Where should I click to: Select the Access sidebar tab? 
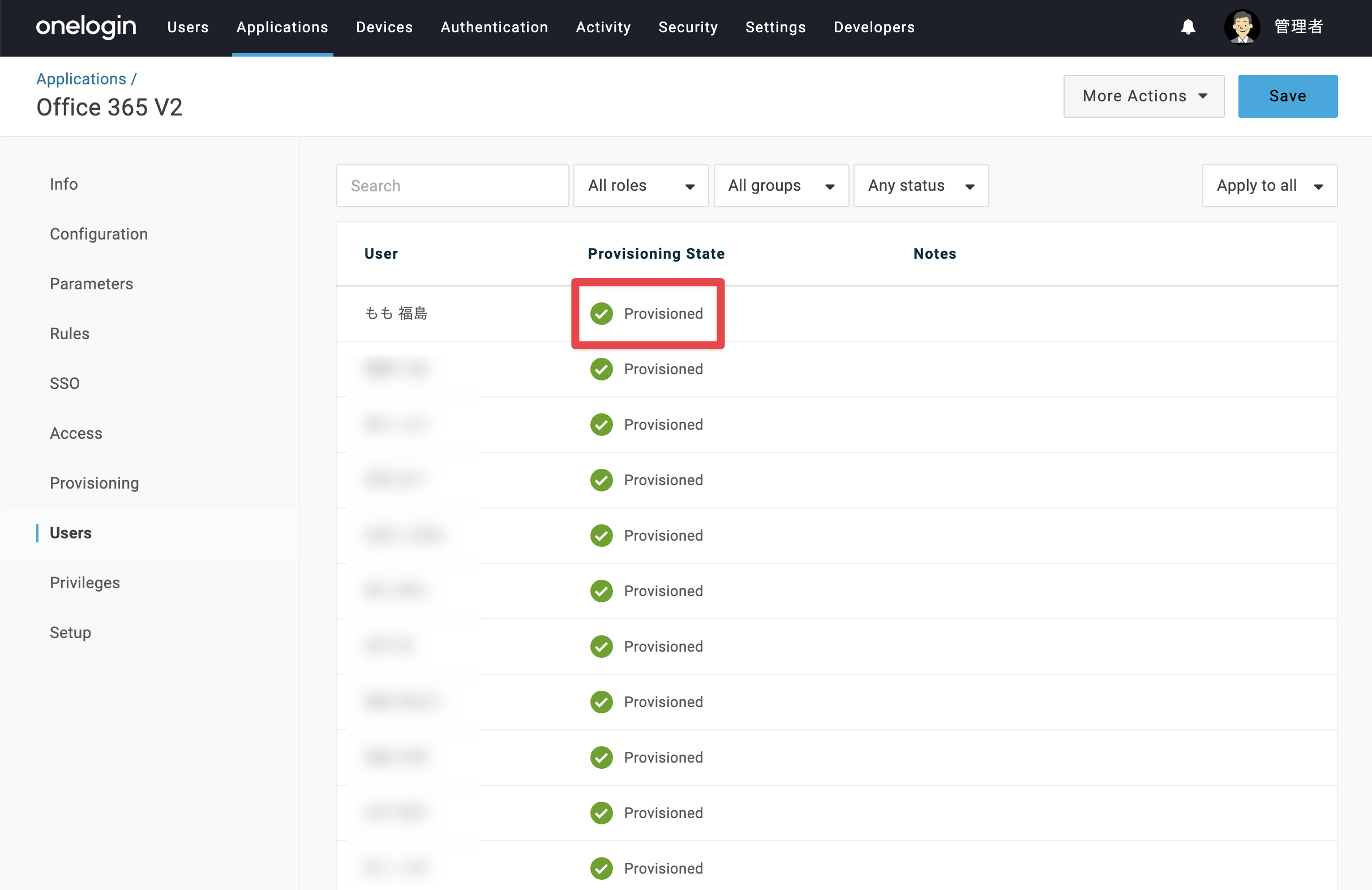pyautogui.click(x=76, y=433)
